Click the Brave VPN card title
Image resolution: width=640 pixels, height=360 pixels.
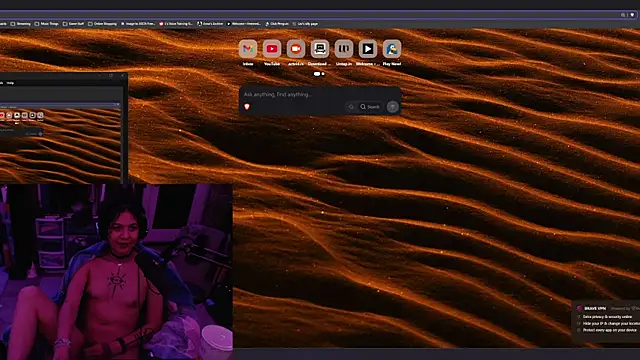595,309
